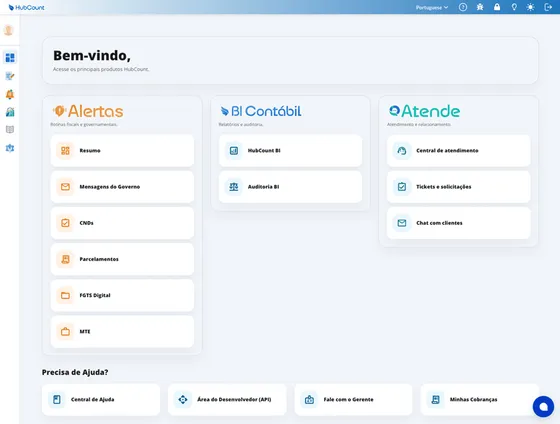
Task: Open Mensagens do Governo card
Action: point(122,187)
